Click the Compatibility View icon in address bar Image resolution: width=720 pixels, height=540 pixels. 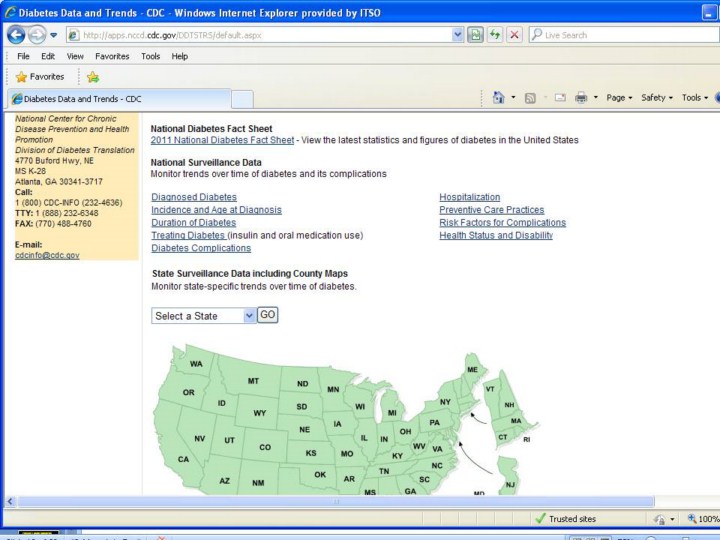pos(476,34)
